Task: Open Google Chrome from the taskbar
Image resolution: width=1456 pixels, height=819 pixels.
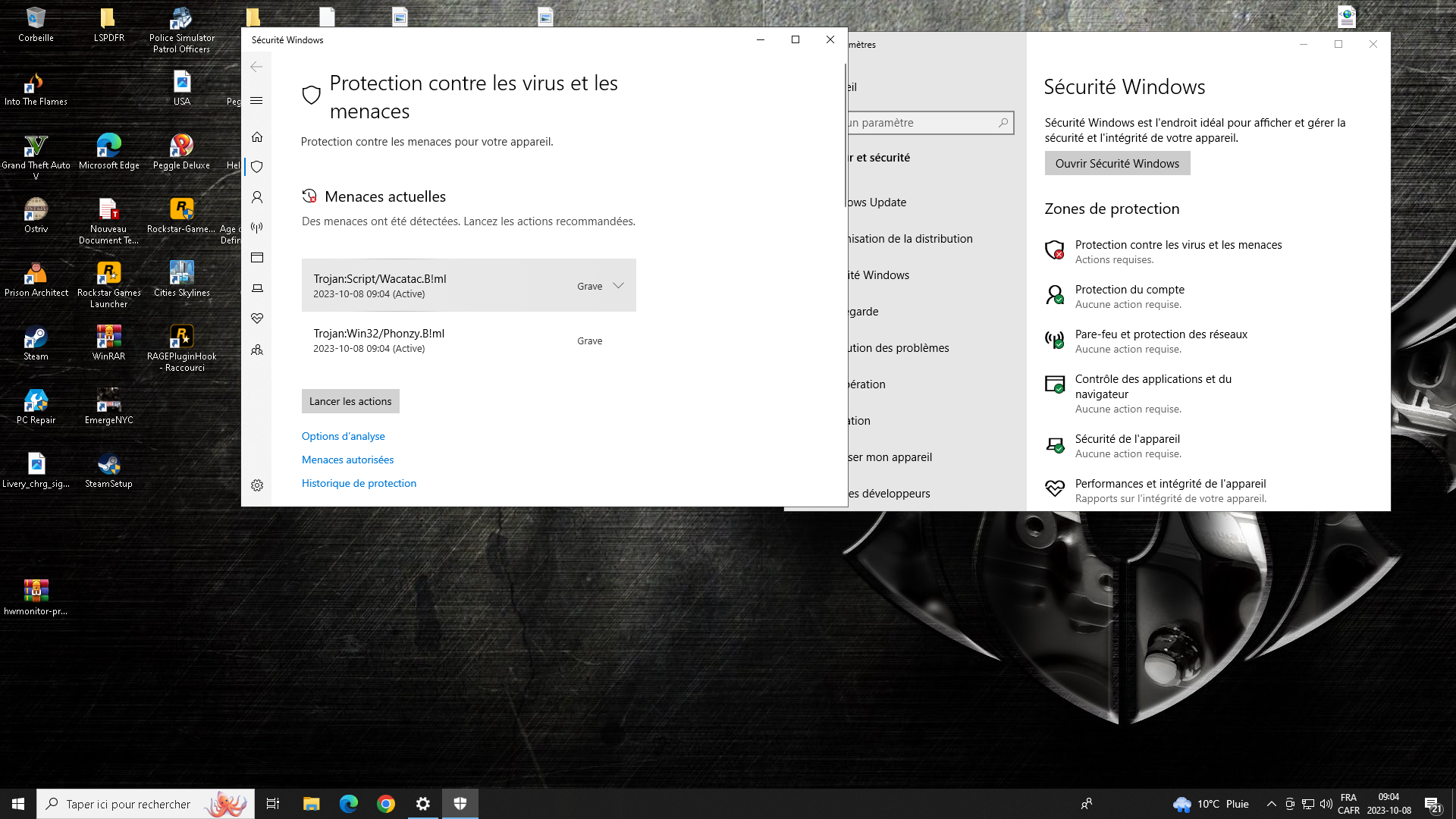Action: point(386,804)
